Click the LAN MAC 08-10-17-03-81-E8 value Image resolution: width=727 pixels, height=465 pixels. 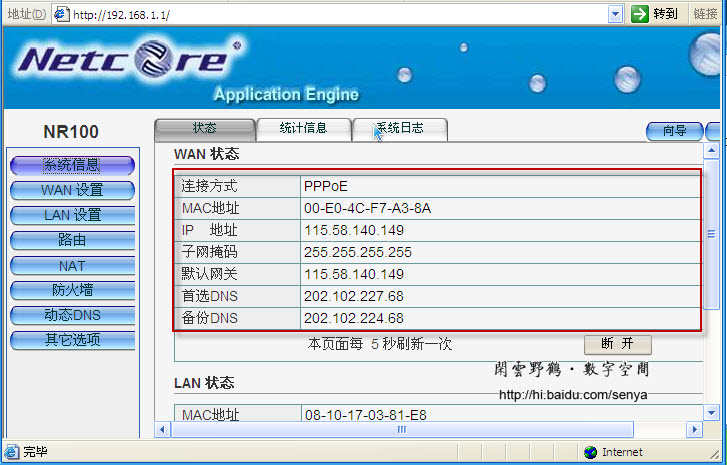366,415
